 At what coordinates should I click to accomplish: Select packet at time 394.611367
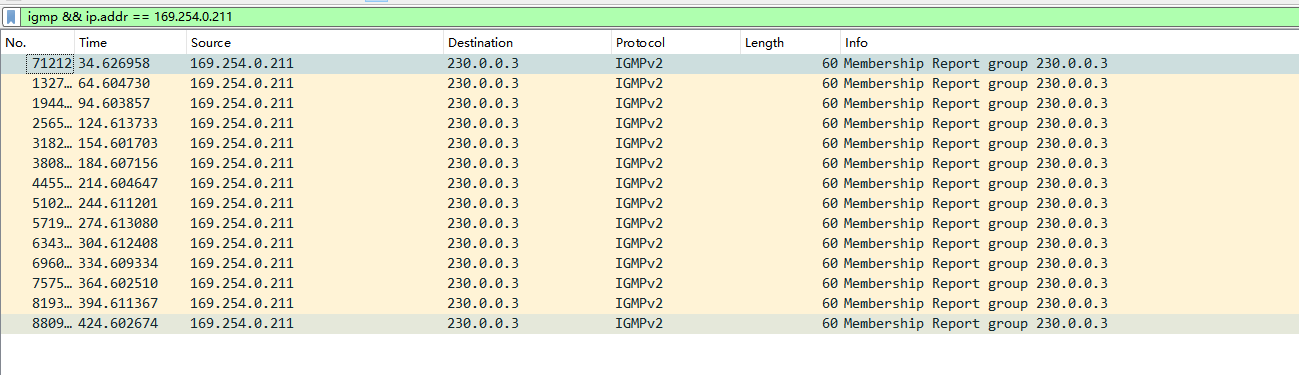pyautogui.click(x=649, y=303)
